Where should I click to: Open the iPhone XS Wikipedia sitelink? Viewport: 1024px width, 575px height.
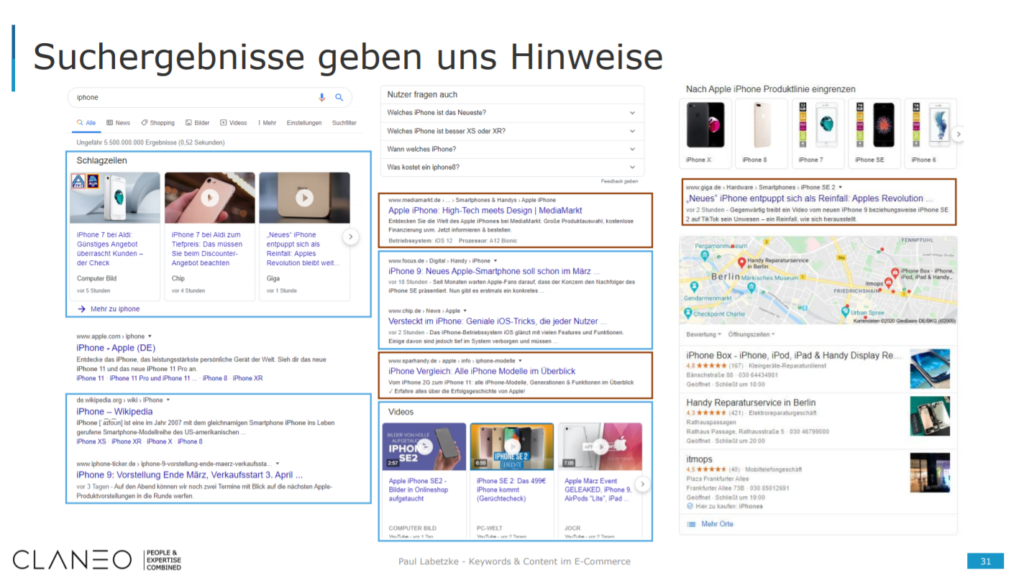click(91, 442)
